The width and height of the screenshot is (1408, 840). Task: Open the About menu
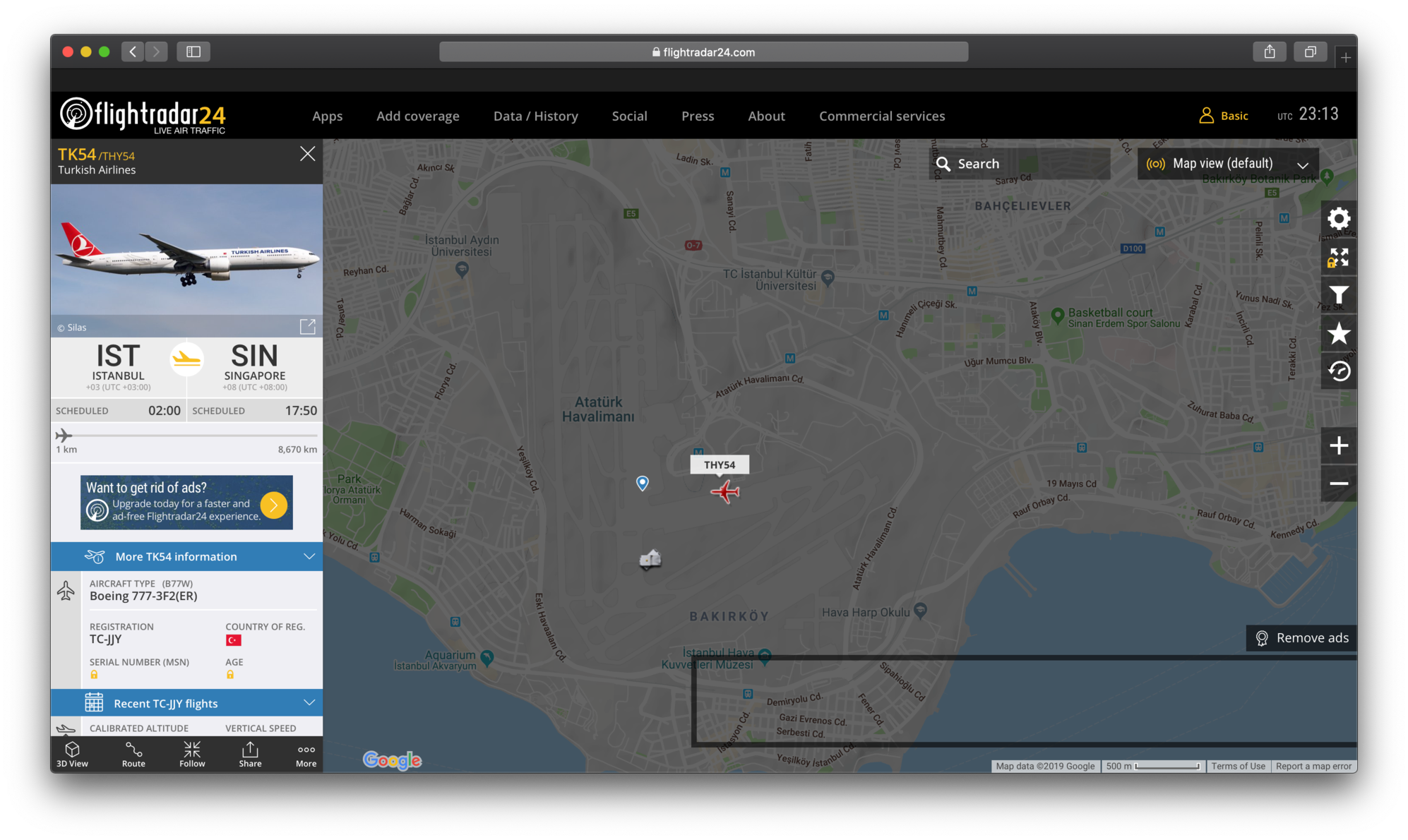pyautogui.click(x=766, y=116)
